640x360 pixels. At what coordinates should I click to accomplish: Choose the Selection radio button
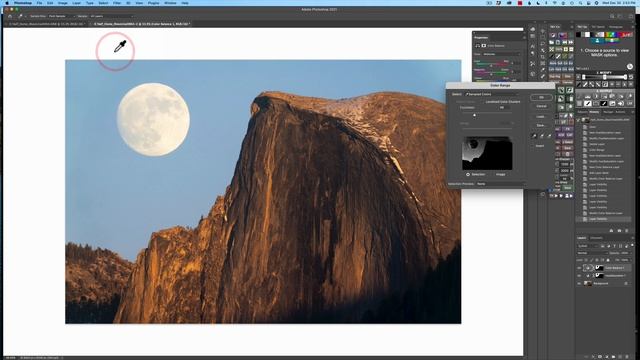pos(468,174)
